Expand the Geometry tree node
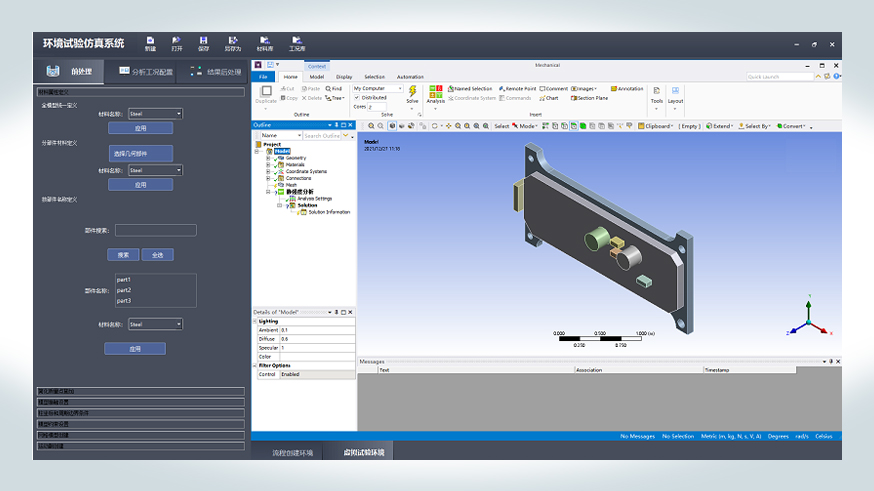The height and width of the screenshot is (491, 874). pyautogui.click(x=268, y=158)
